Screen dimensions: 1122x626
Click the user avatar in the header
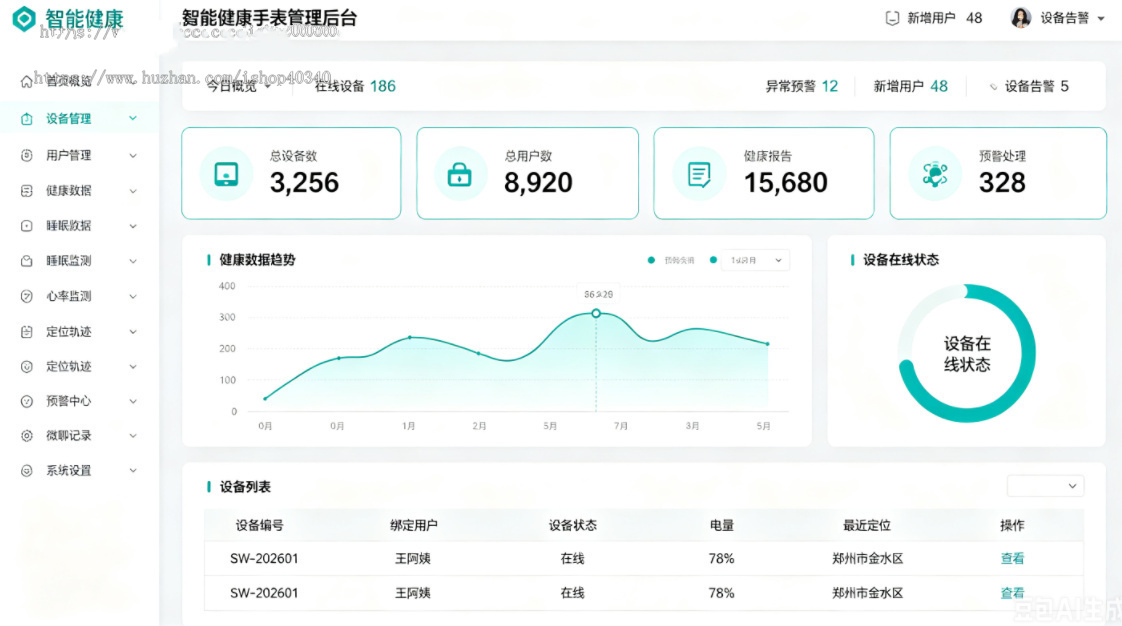coord(1020,18)
